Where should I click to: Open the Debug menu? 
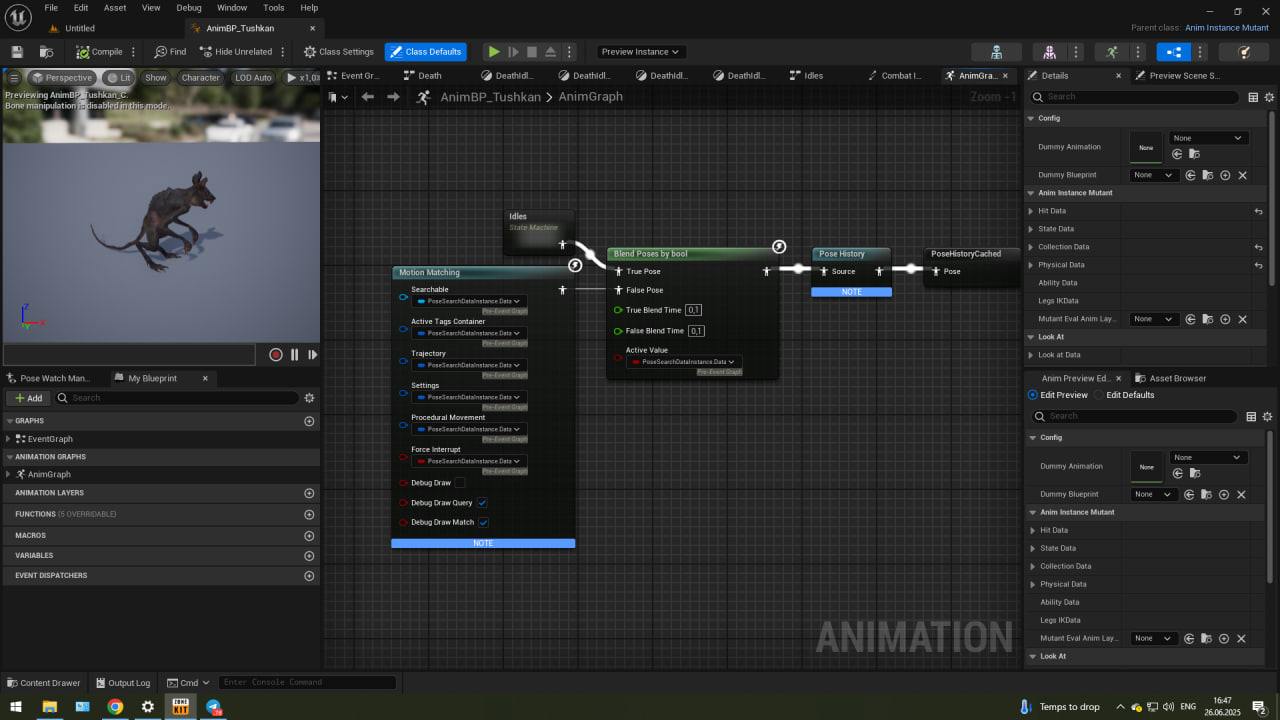pos(189,8)
